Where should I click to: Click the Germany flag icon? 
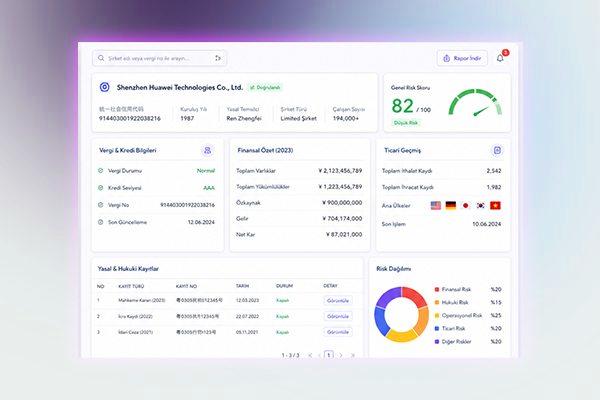(451, 206)
